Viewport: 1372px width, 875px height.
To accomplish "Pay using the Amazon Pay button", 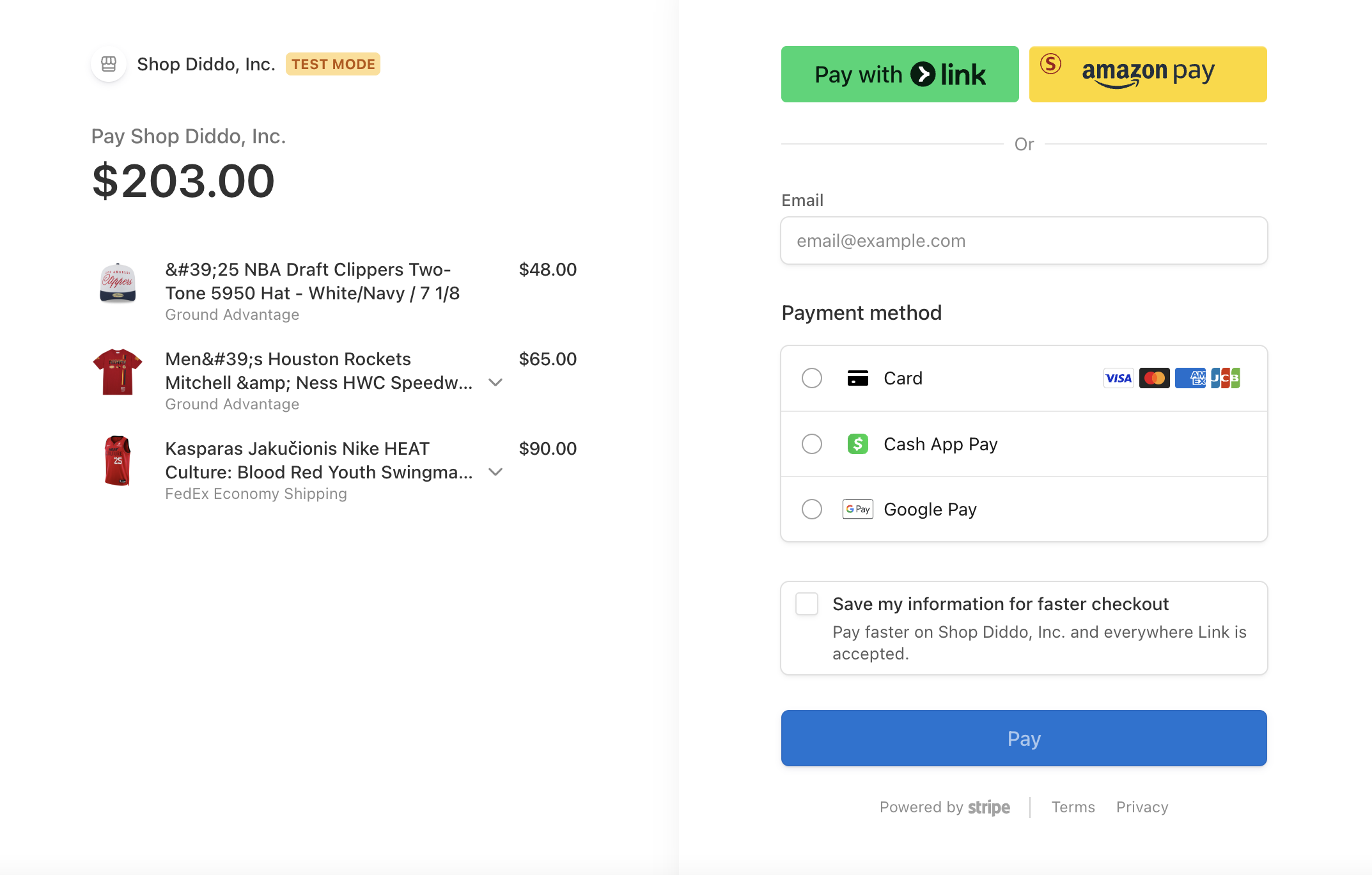I will pos(1148,74).
